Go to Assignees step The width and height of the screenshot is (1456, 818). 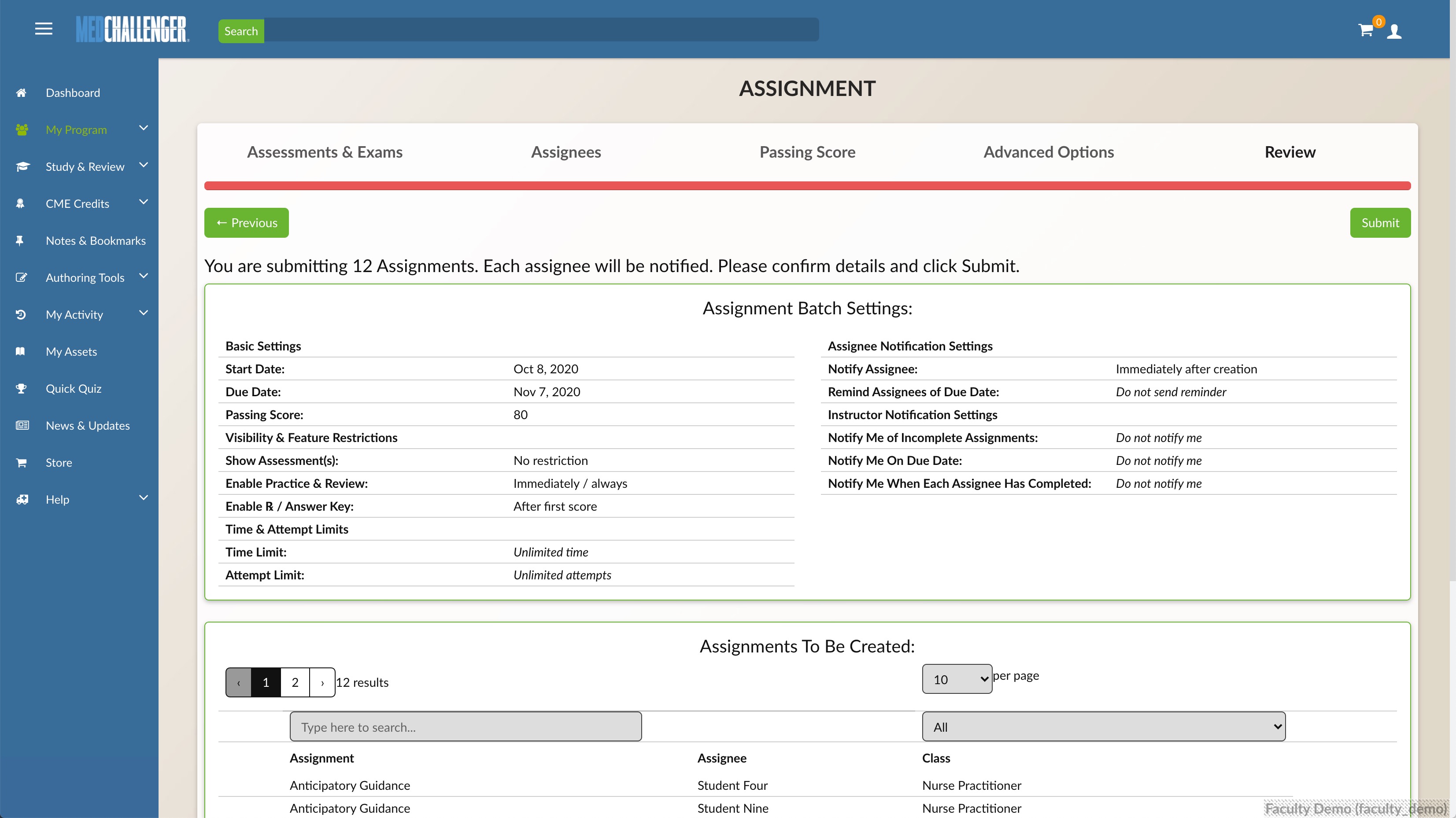566,152
